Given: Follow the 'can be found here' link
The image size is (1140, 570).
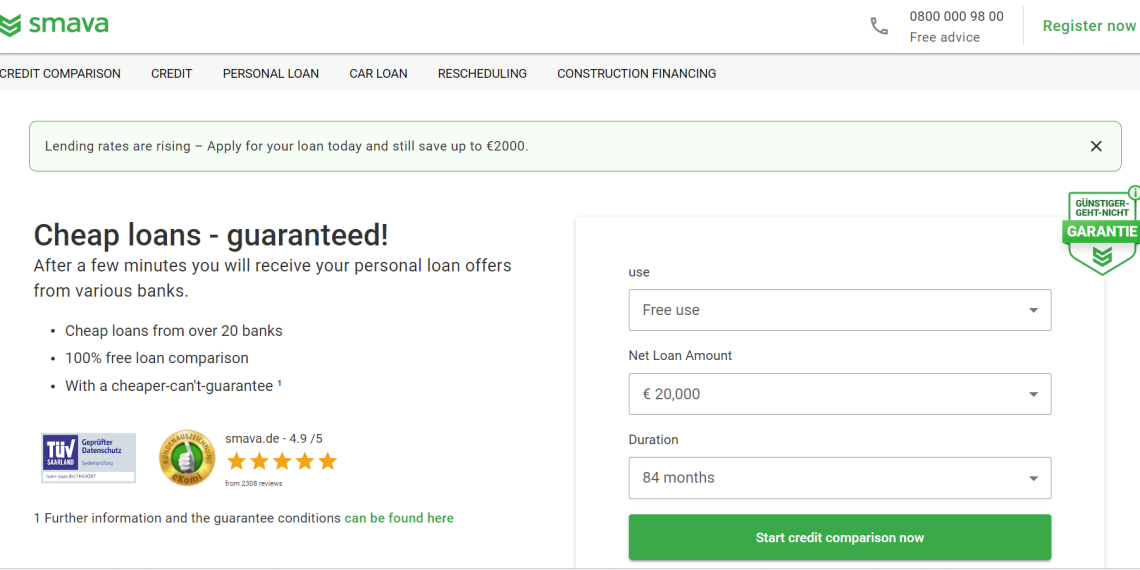Looking at the screenshot, I should [399, 518].
